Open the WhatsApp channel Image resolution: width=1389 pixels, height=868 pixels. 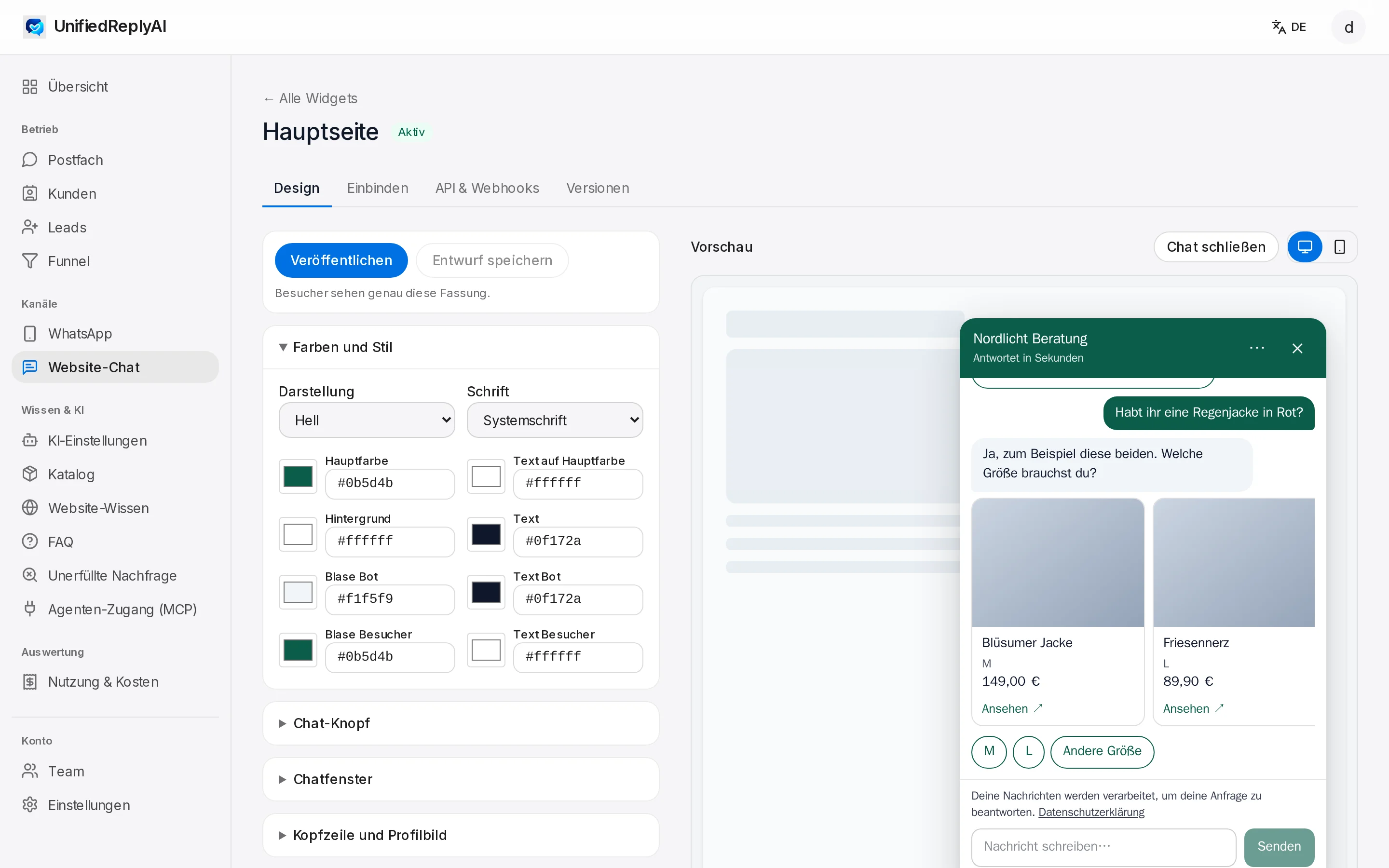[x=115, y=334]
